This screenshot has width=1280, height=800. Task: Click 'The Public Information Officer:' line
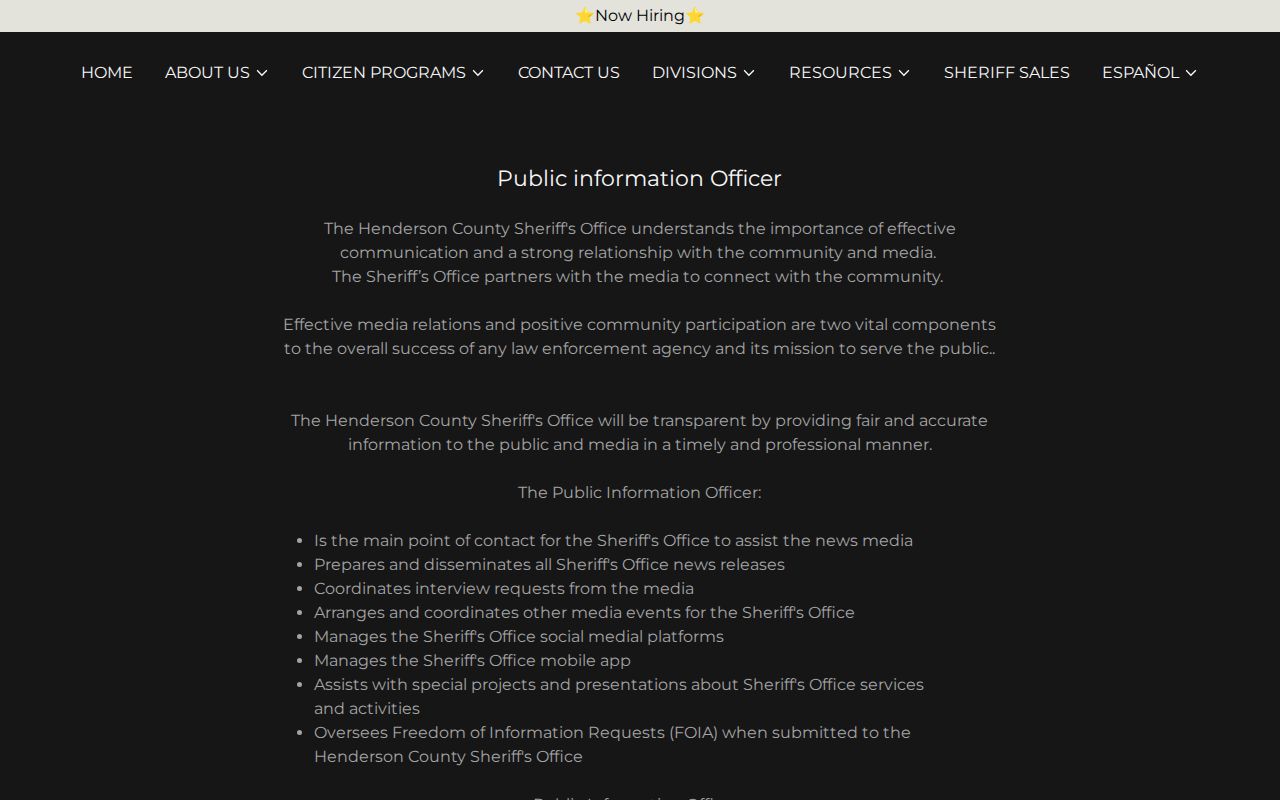tap(639, 492)
